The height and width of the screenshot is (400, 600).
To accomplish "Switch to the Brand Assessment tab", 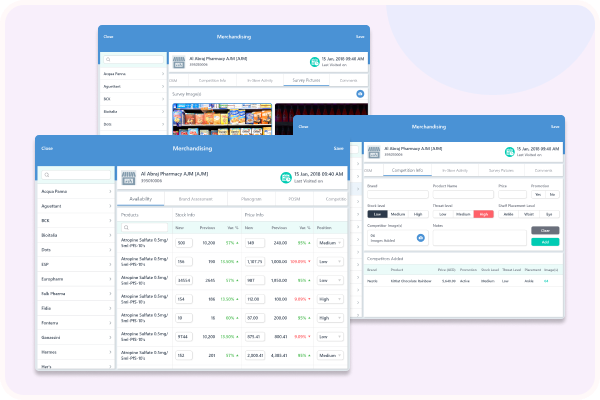I will coord(197,199).
